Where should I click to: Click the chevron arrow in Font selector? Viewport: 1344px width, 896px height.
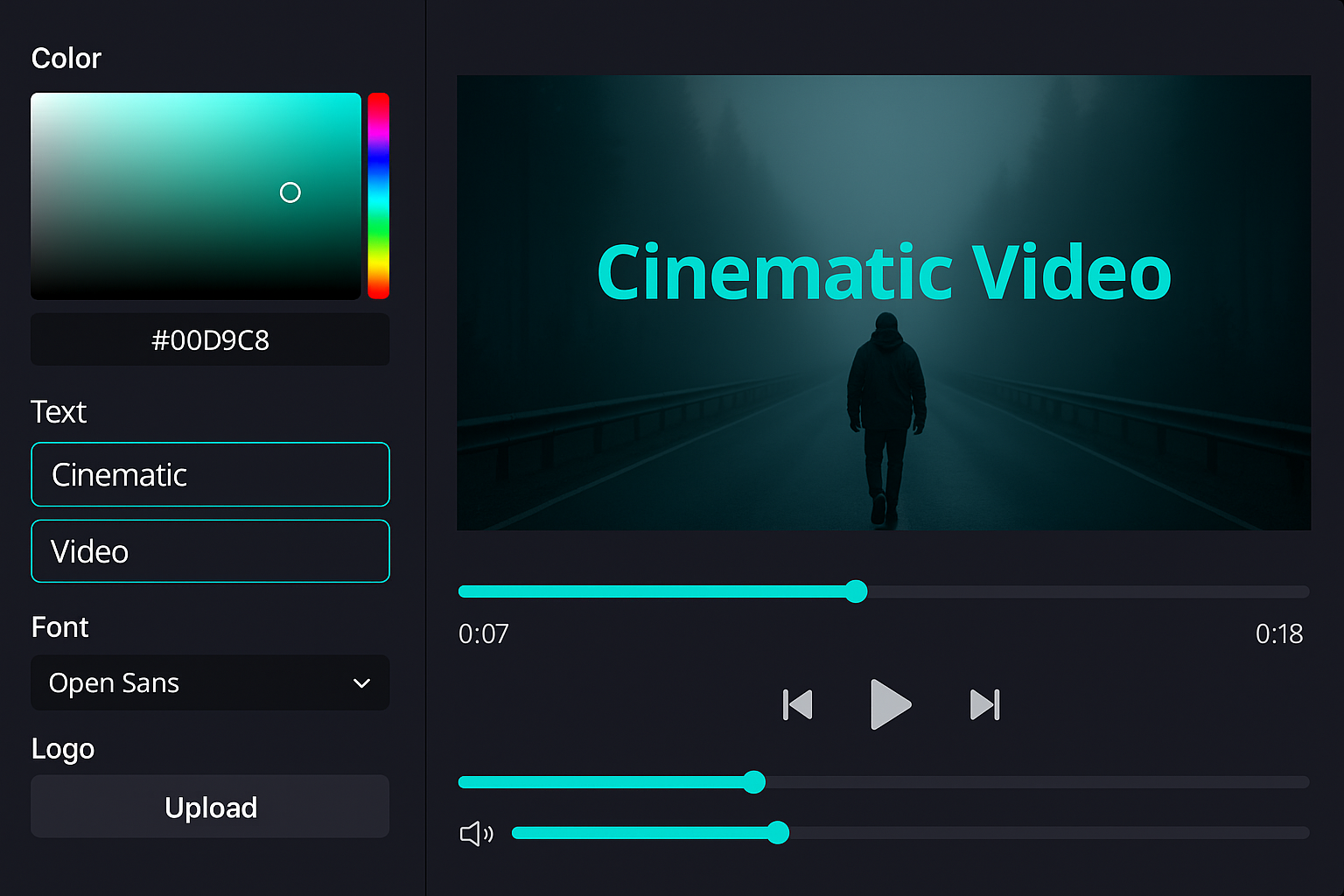pos(361,683)
